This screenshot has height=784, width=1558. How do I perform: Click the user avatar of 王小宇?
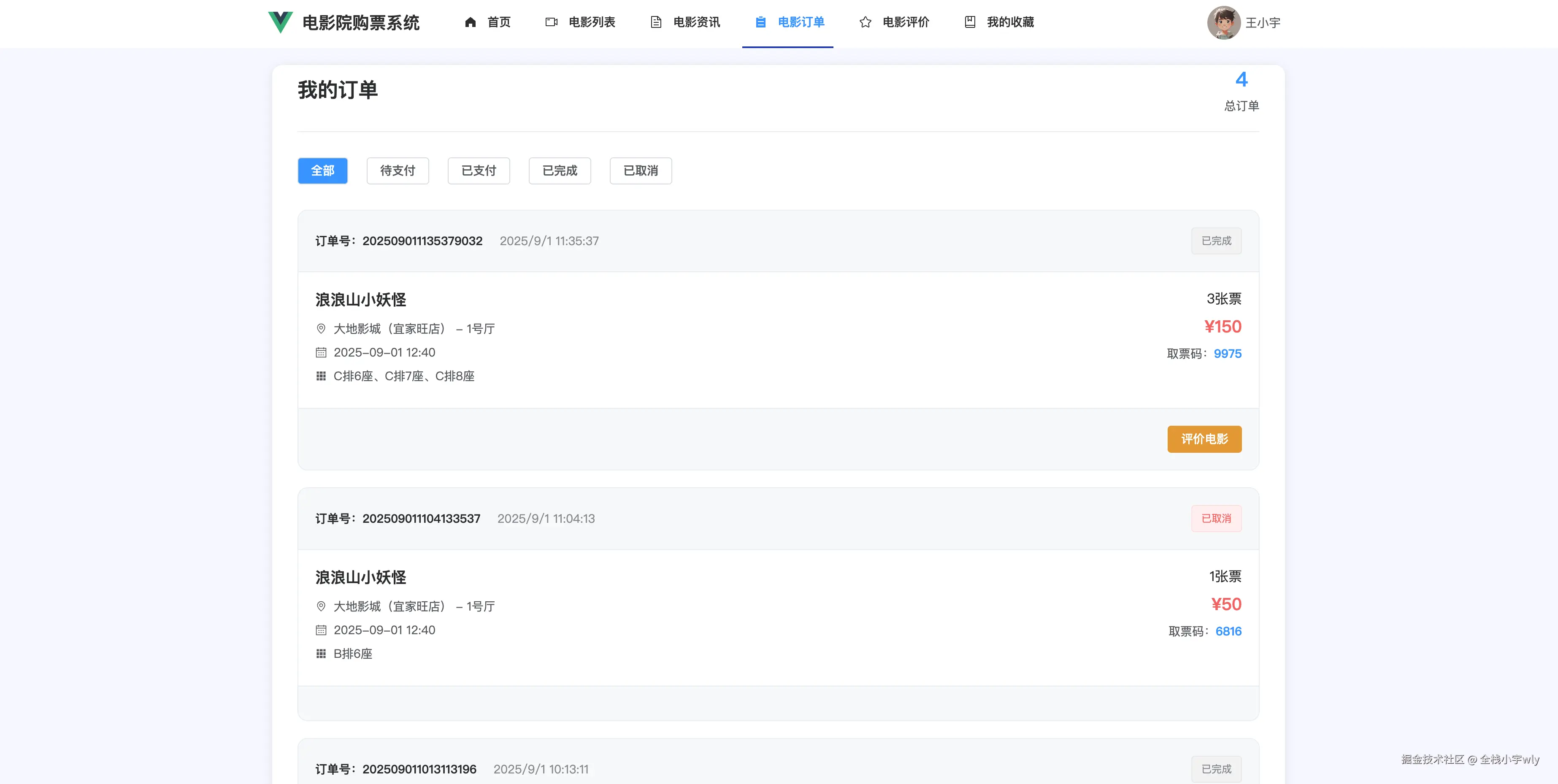point(1224,22)
